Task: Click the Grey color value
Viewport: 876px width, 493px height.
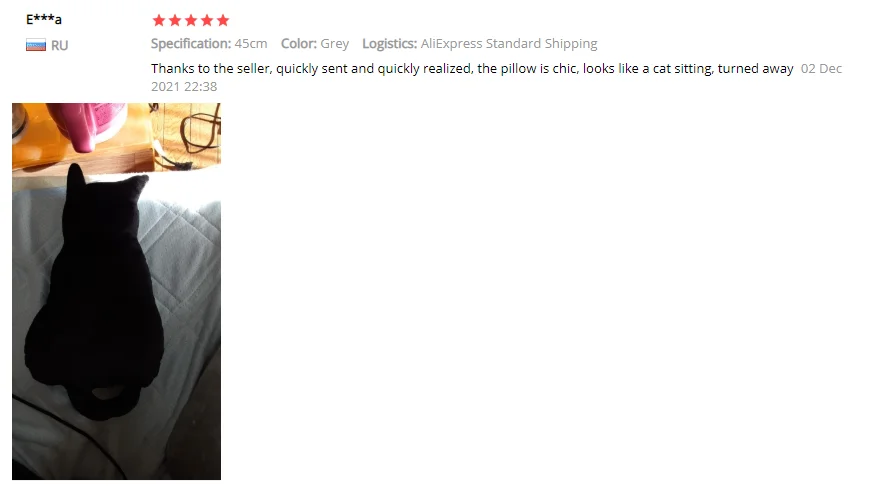Action: click(x=335, y=44)
